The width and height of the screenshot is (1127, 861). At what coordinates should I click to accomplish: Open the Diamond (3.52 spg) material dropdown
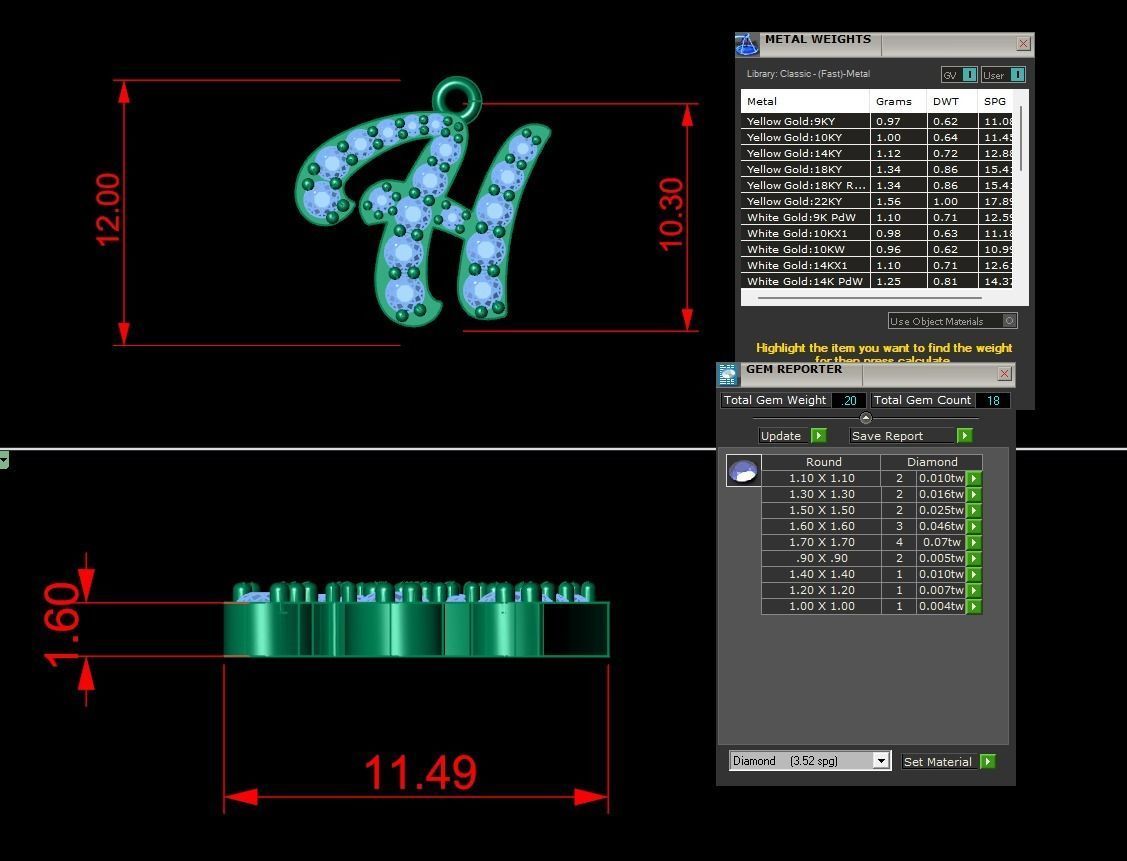[881, 761]
